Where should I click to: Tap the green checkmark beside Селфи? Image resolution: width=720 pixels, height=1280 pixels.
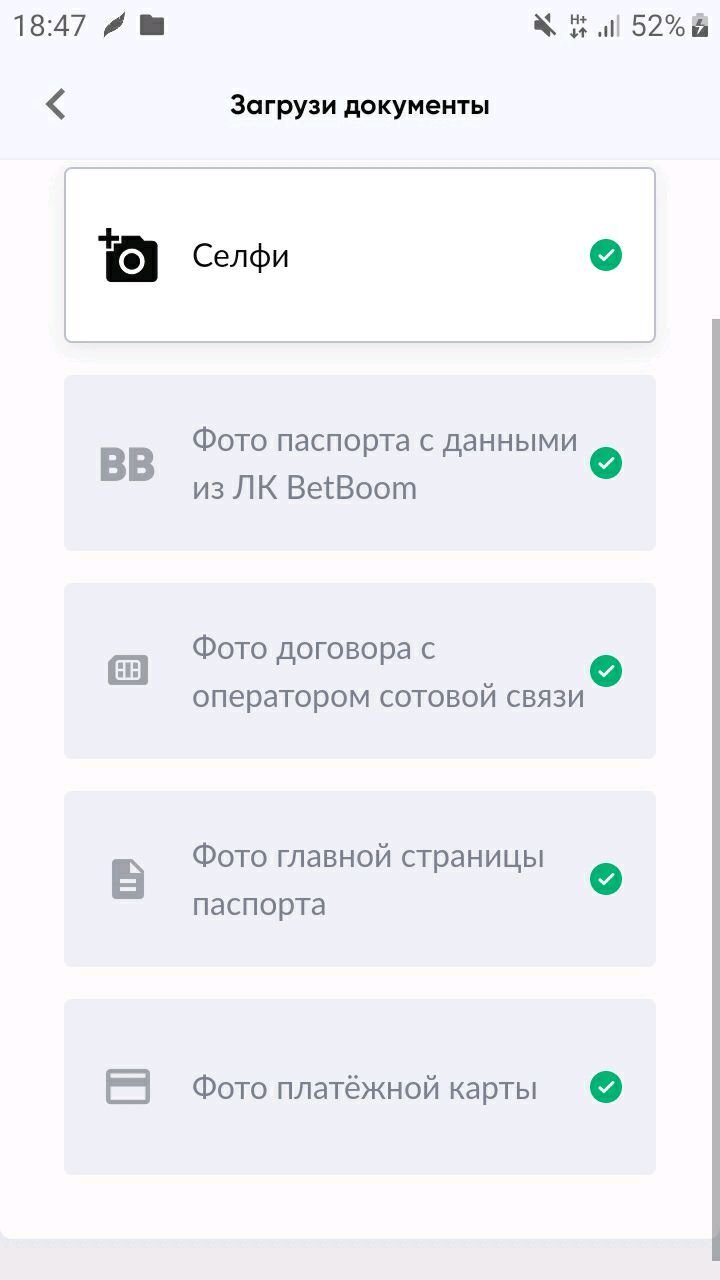[x=605, y=256]
